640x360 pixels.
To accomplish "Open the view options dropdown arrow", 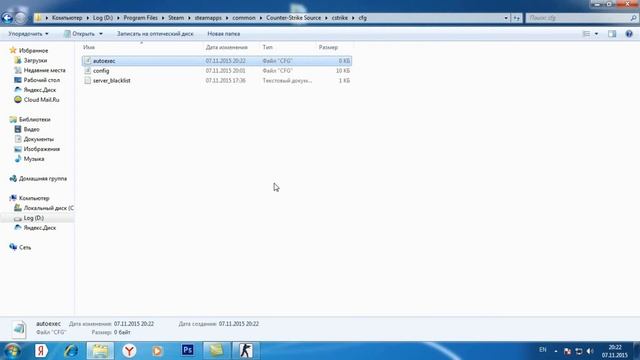I will [596, 34].
